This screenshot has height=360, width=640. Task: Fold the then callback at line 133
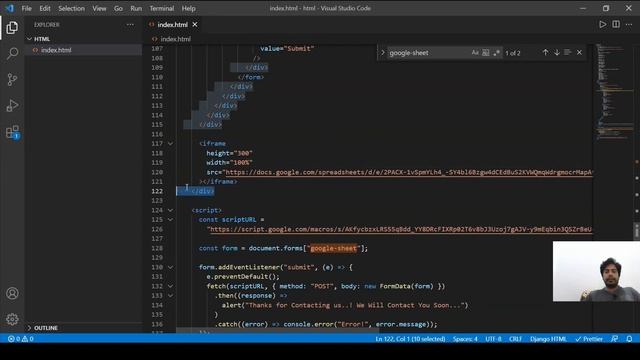(x=170, y=296)
